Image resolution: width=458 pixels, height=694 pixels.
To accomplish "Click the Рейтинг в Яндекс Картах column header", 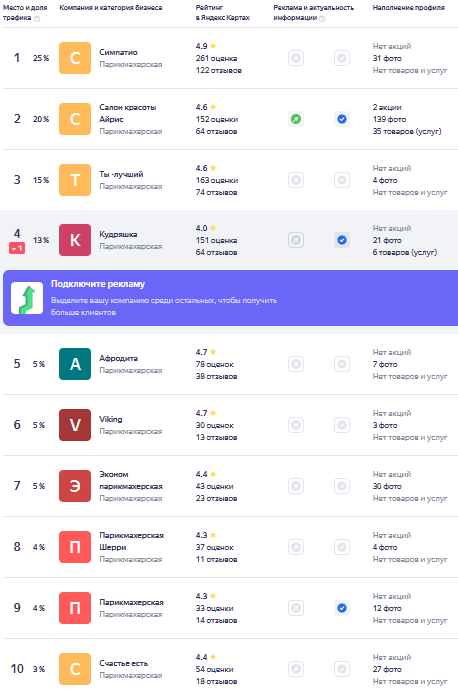I will [x=223, y=12].
